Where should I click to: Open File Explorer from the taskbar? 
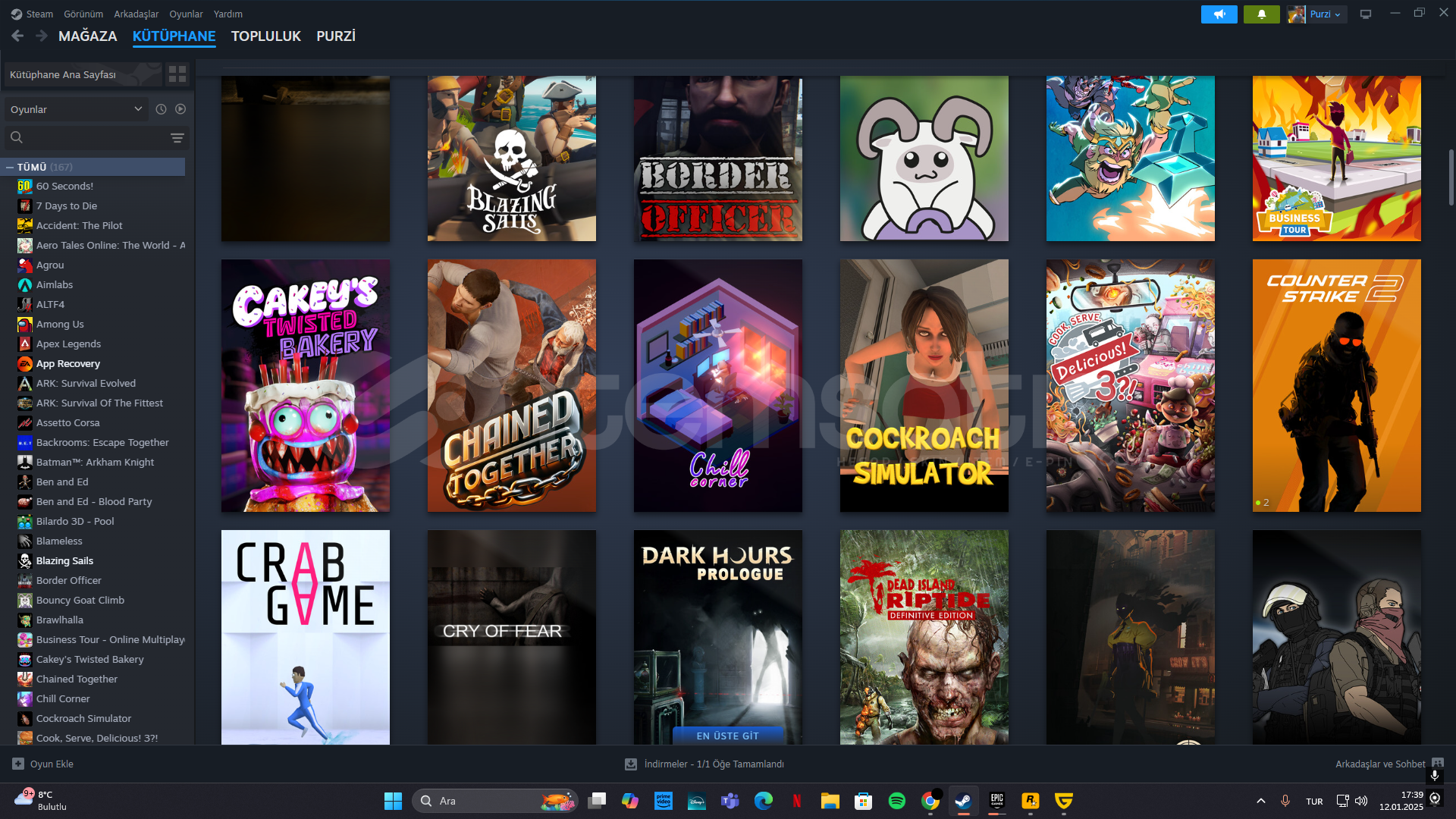(830, 801)
